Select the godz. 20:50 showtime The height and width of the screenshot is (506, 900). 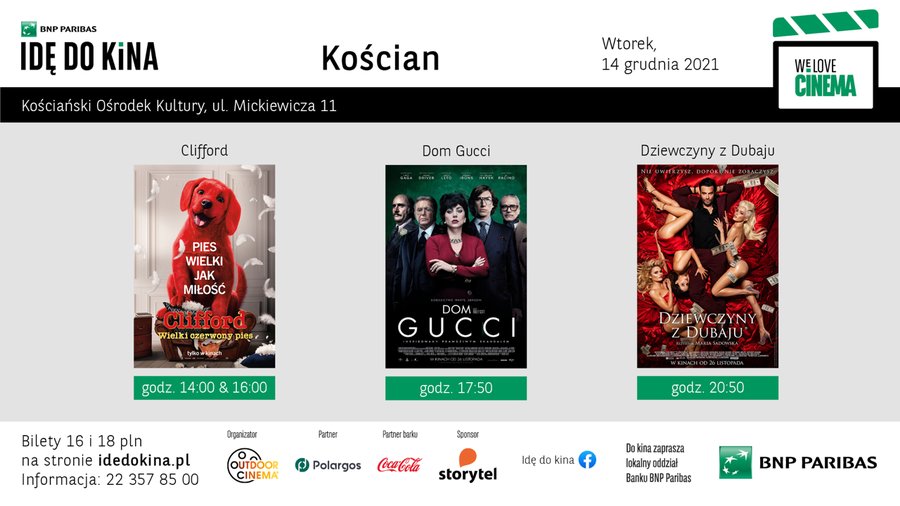(708, 388)
